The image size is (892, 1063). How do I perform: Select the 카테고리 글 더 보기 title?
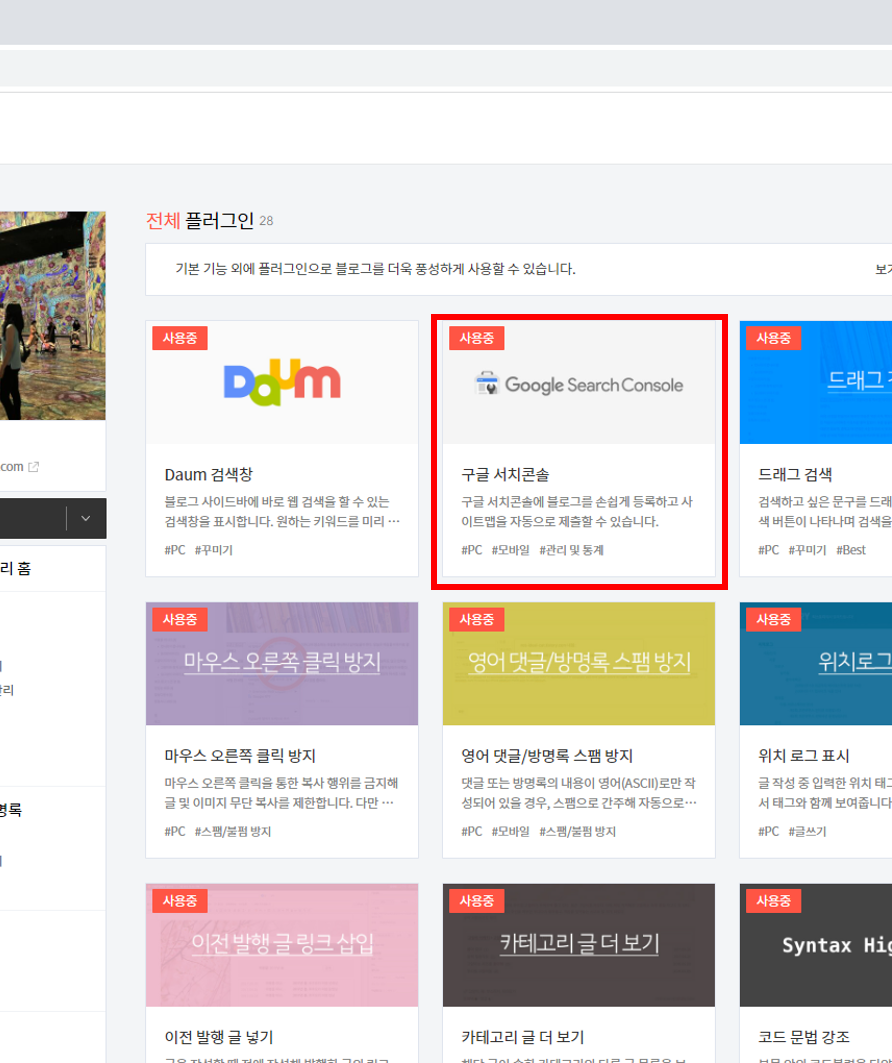tap(523, 1037)
